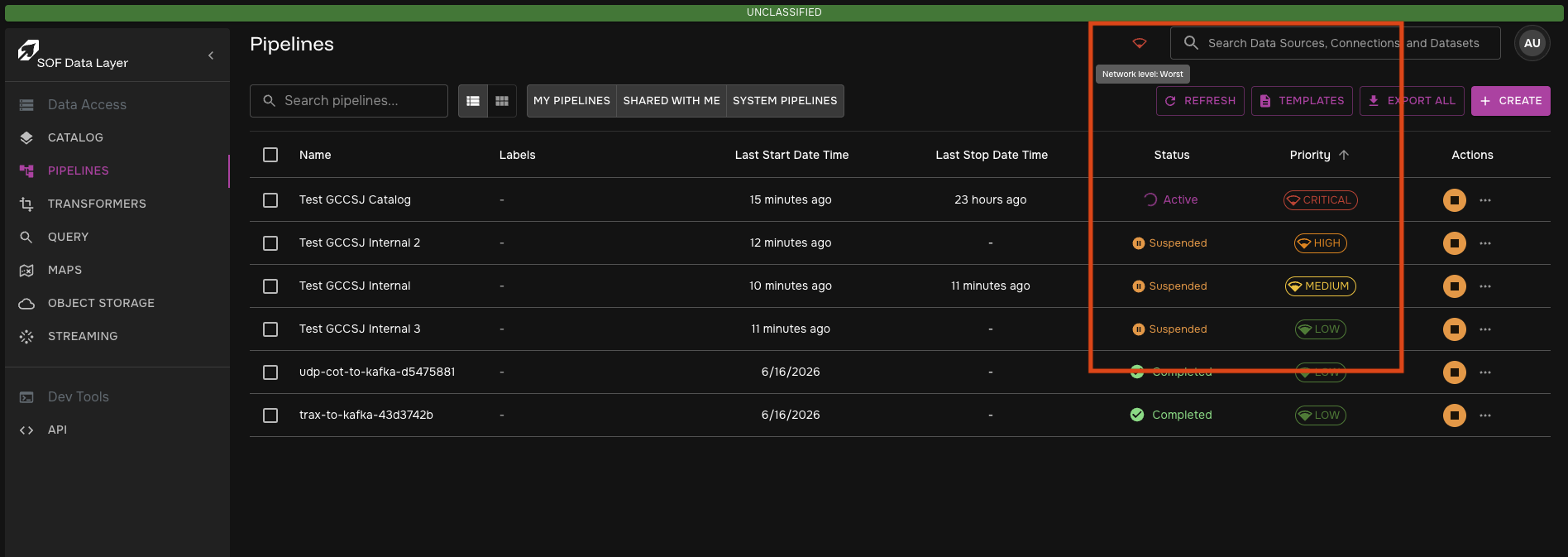The height and width of the screenshot is (557, 1568).
Task: Stop the Test GCCSJ Internal 3 pipeline
Action: point(1454,329)
